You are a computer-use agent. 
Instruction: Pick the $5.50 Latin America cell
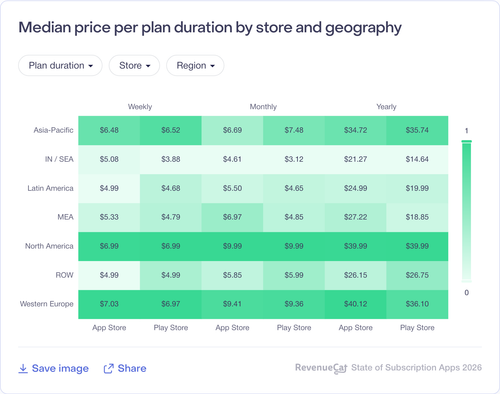pos(232,188)
